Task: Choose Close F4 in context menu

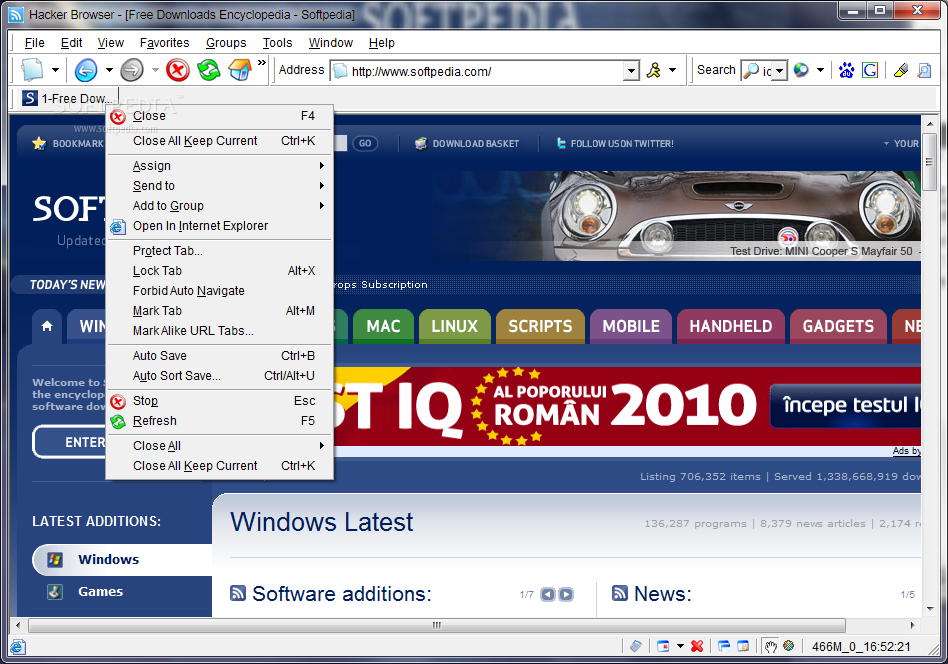Action: (x=219, y=116)
